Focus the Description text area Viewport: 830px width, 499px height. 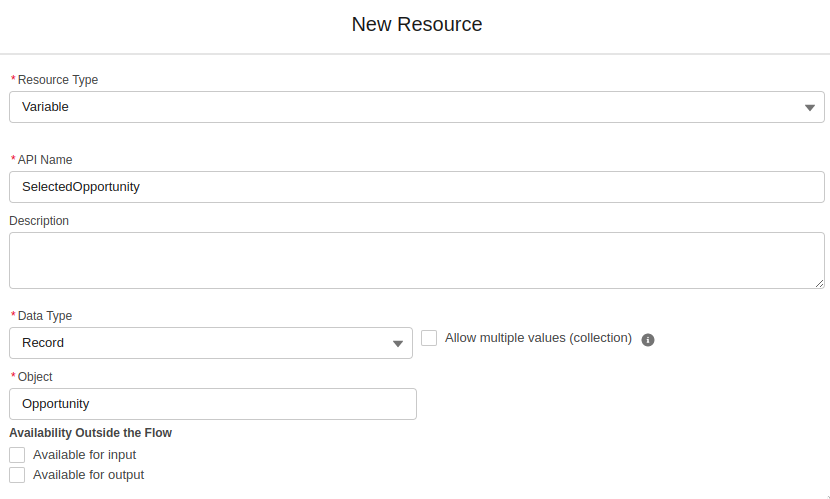416,260
